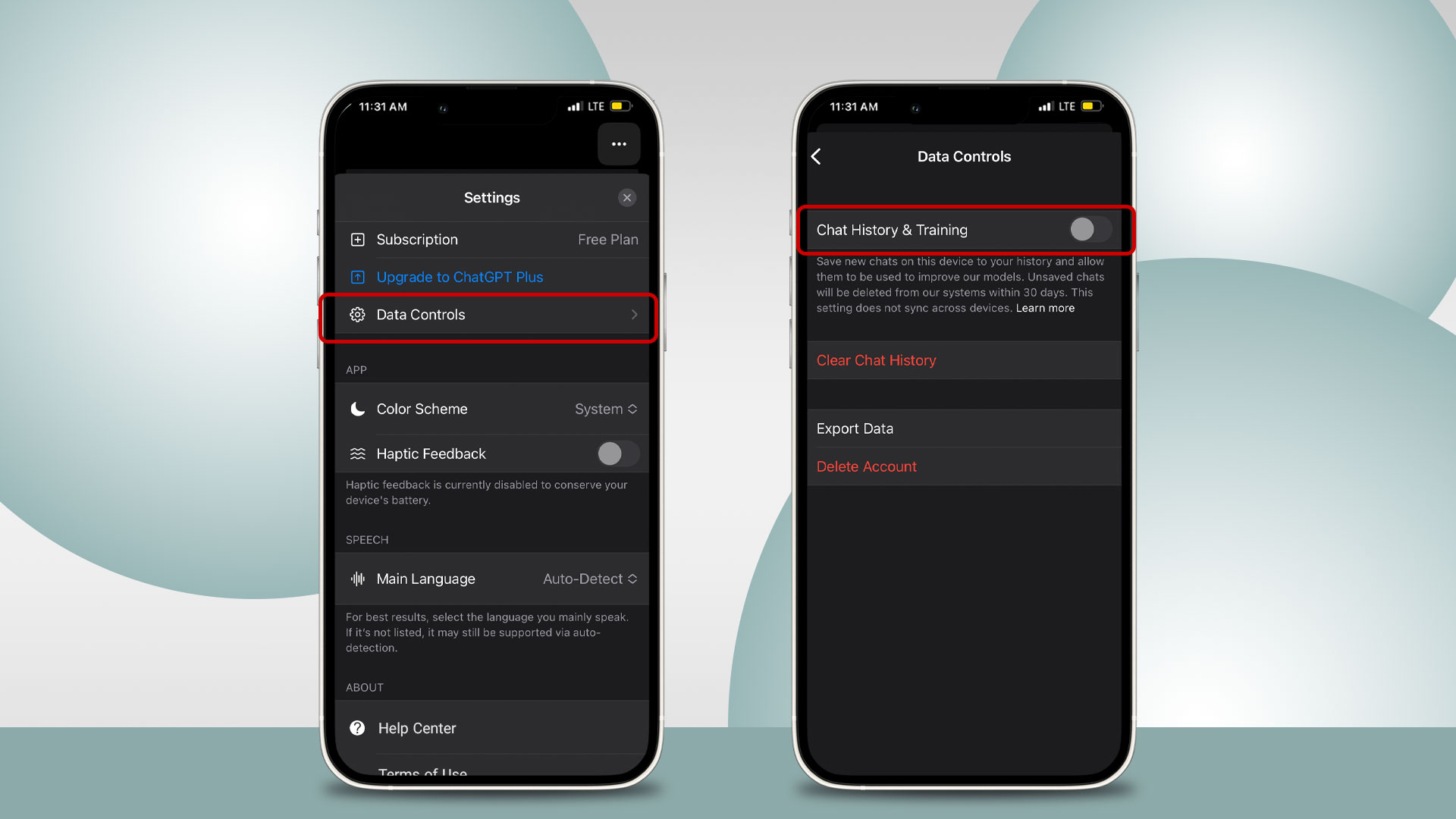Expand Data Controls menu item
This screenshot has height=819, width=1456.
click(x=490, y=314)
